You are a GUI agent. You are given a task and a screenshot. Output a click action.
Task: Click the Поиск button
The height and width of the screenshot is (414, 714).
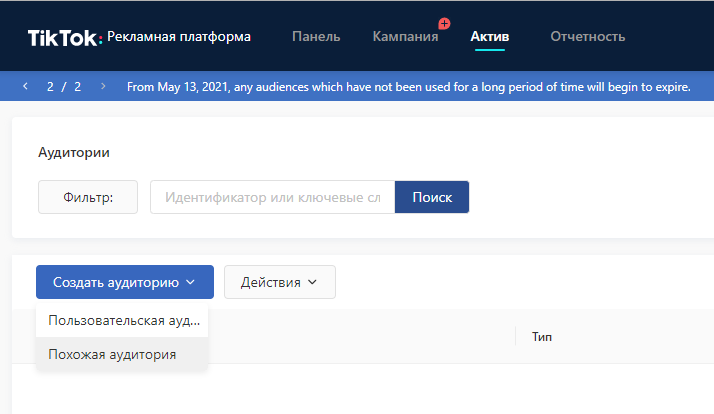coord(432,197)
